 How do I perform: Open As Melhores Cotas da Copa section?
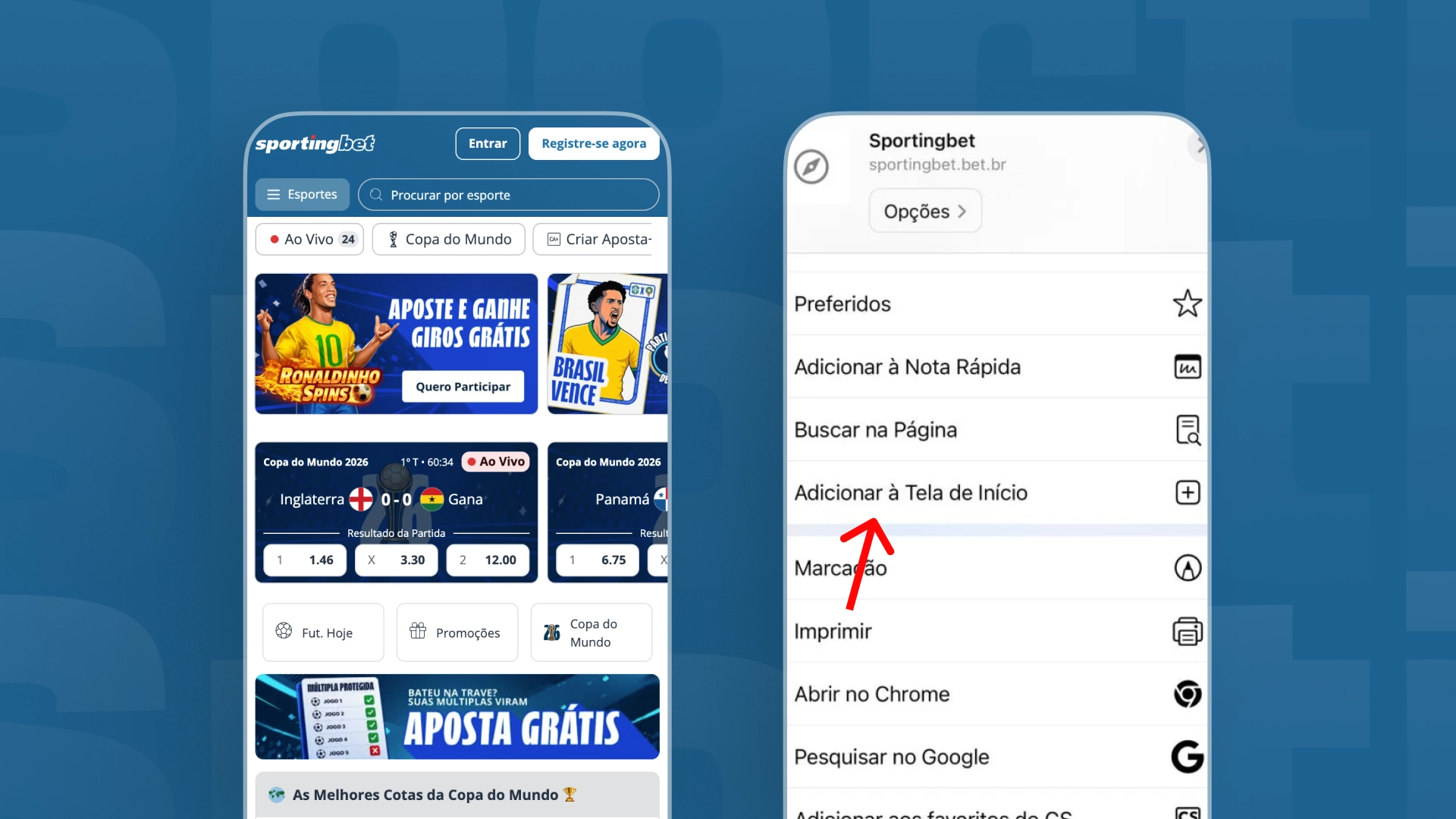click(x=457, y=795)
